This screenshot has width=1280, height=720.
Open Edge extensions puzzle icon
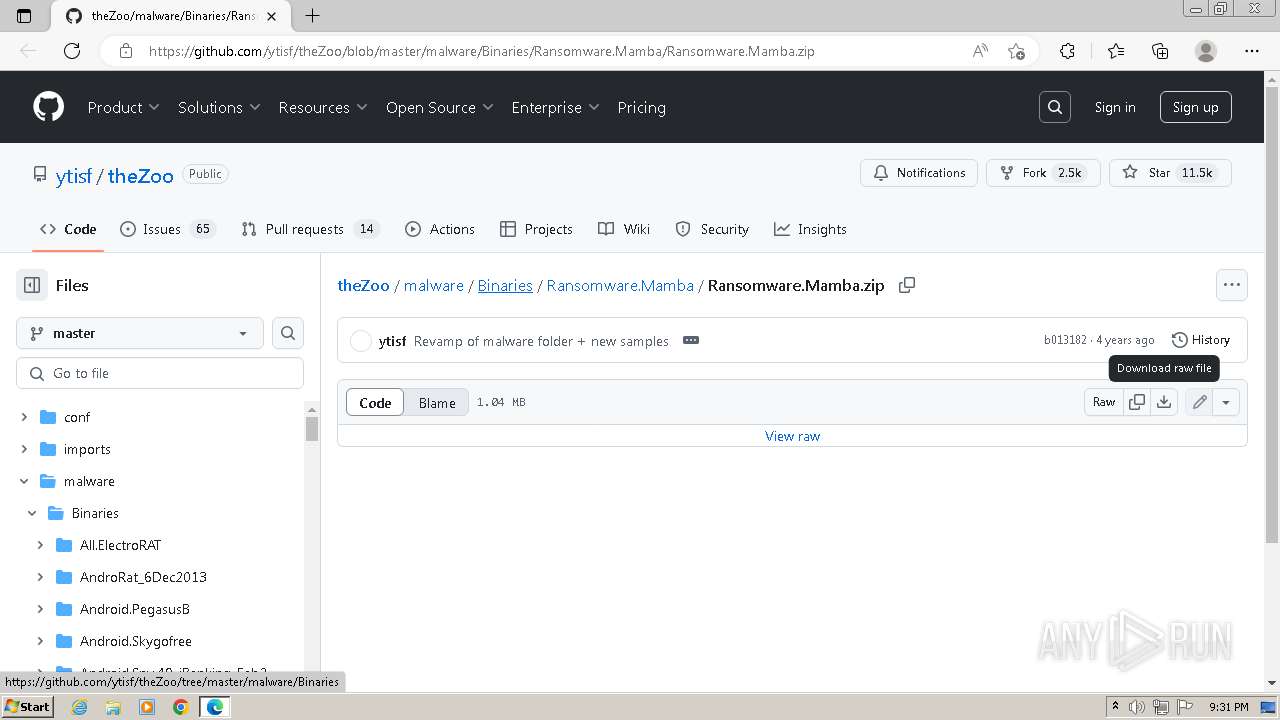1067,51
